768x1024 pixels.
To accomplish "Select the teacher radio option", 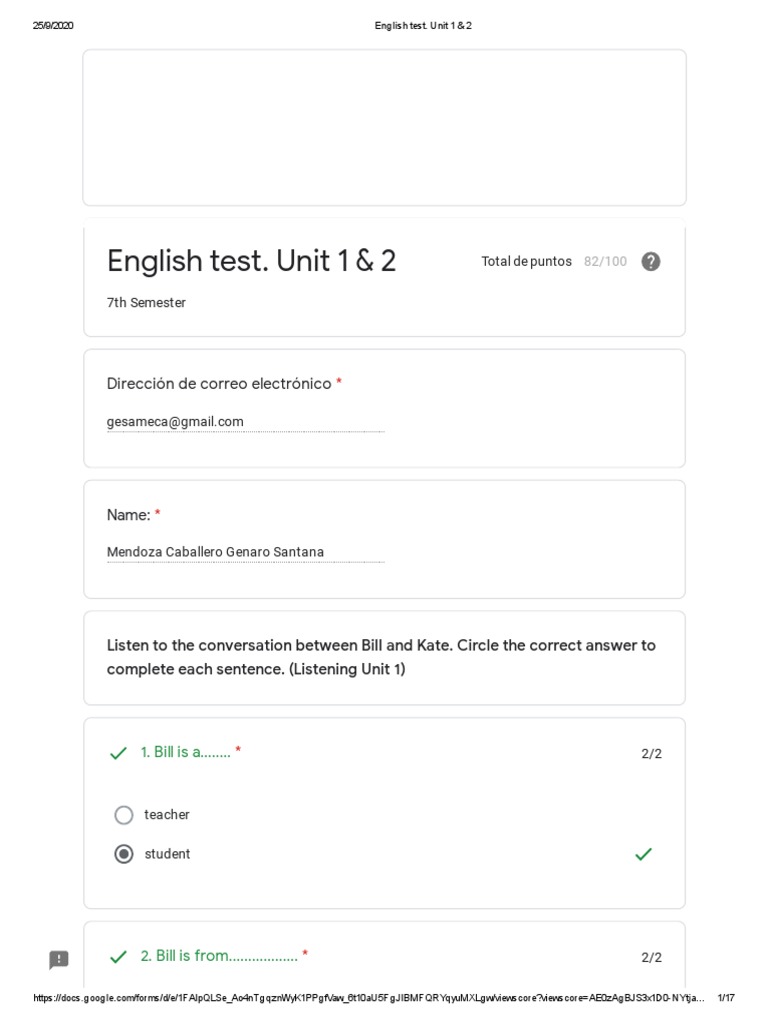I will [x=124, y=815].
